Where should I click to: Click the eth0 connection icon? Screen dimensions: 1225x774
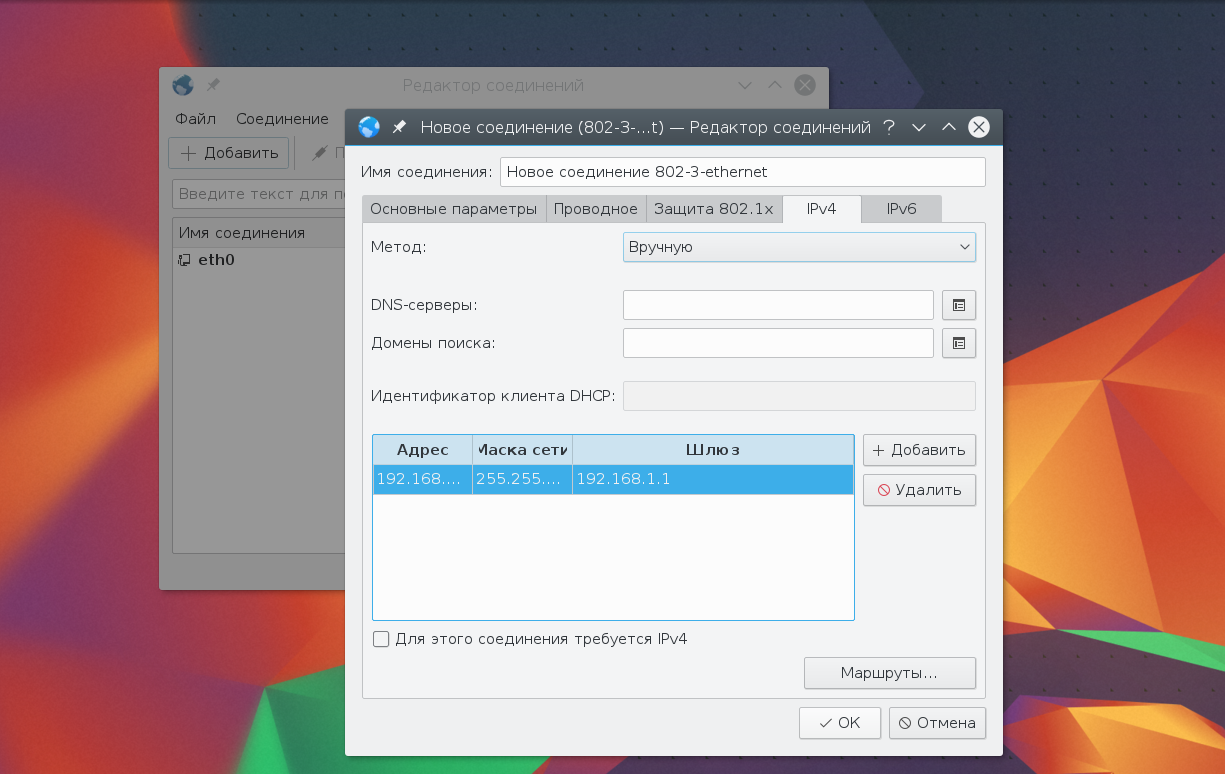coord(184,260)
